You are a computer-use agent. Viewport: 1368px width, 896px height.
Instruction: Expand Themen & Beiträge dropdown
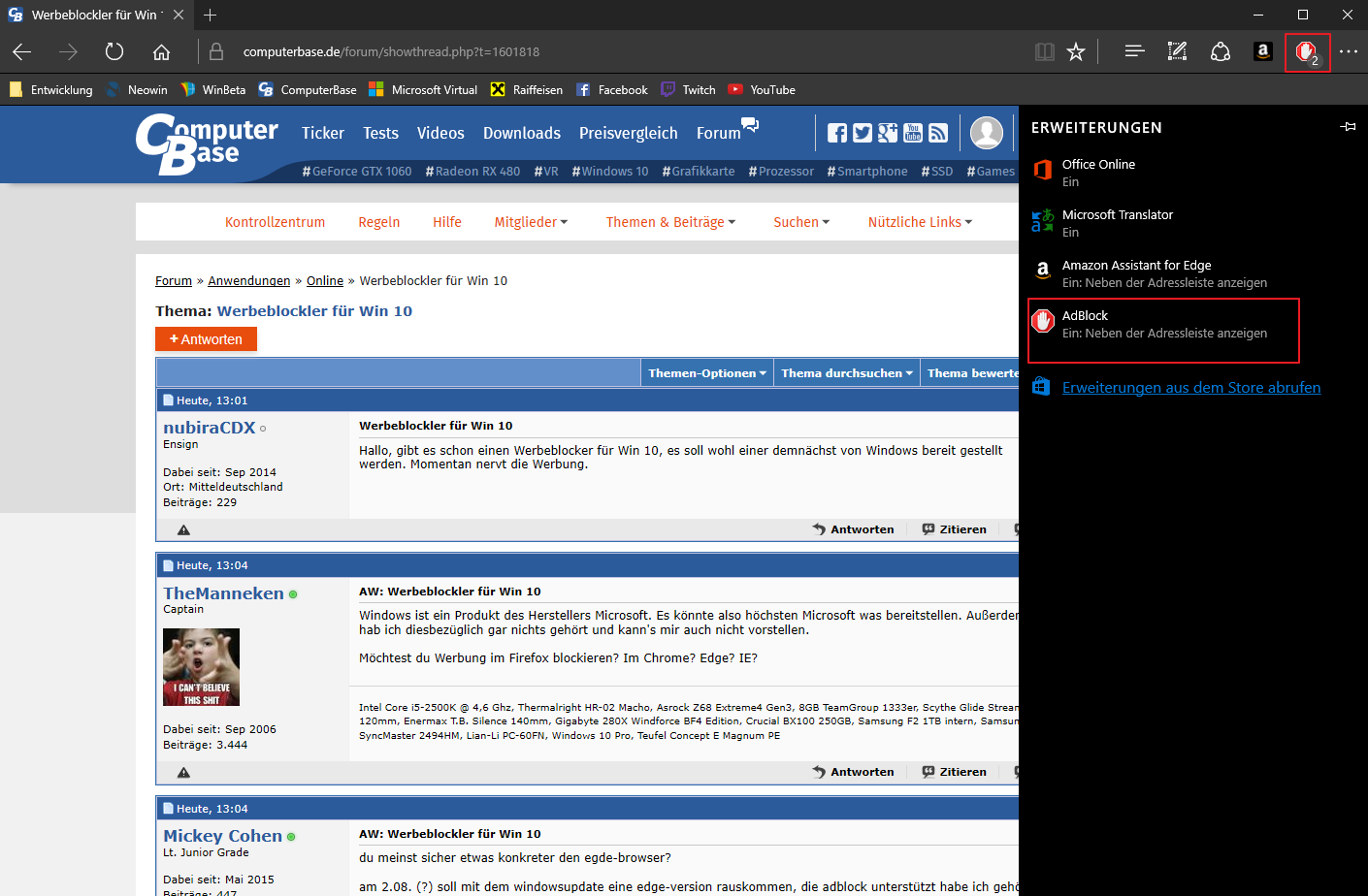pos(670,222)
